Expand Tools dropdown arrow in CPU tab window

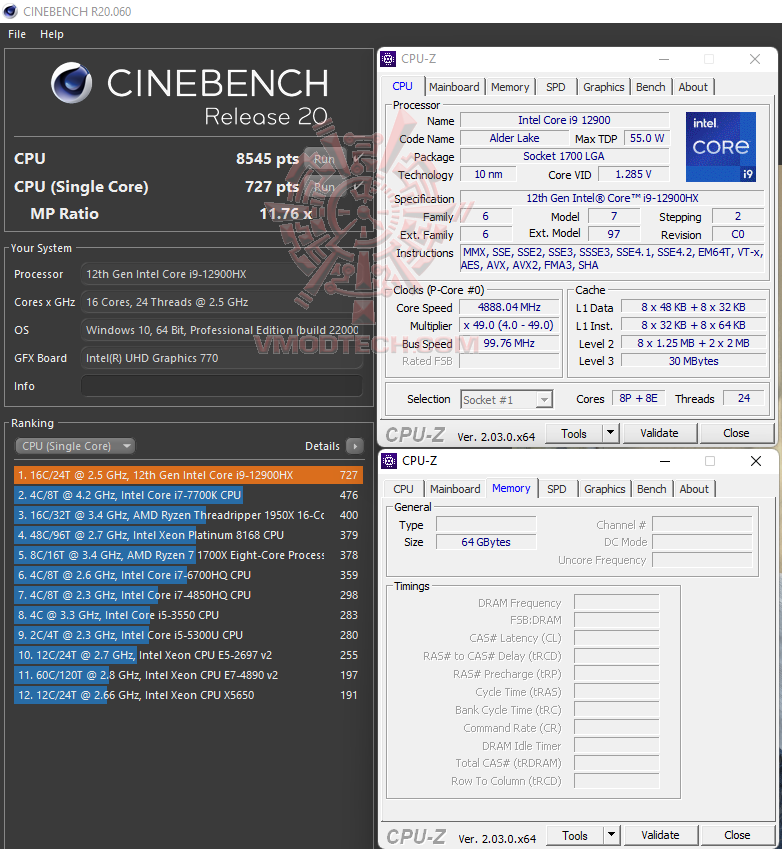610,433
